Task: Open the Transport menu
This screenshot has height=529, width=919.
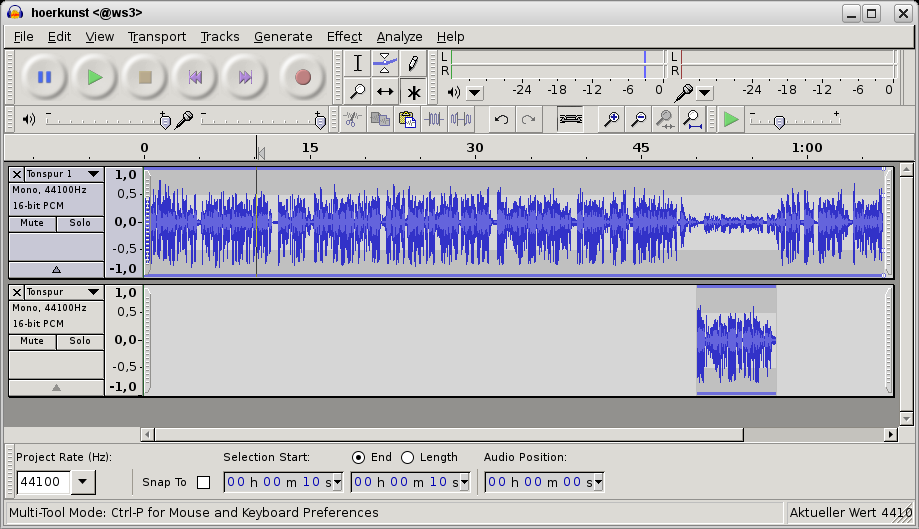Action: coord(157,36)
